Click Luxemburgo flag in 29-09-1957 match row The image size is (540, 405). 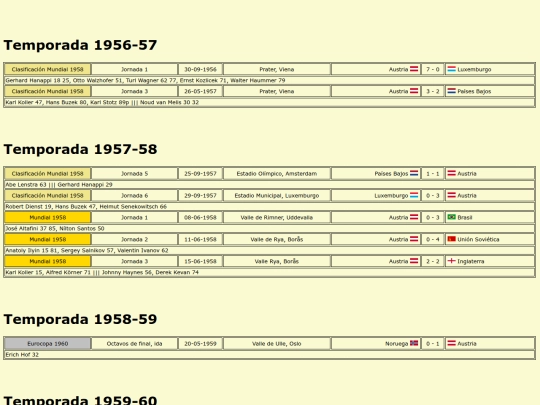pyautogui.click(x=414, y=196)
